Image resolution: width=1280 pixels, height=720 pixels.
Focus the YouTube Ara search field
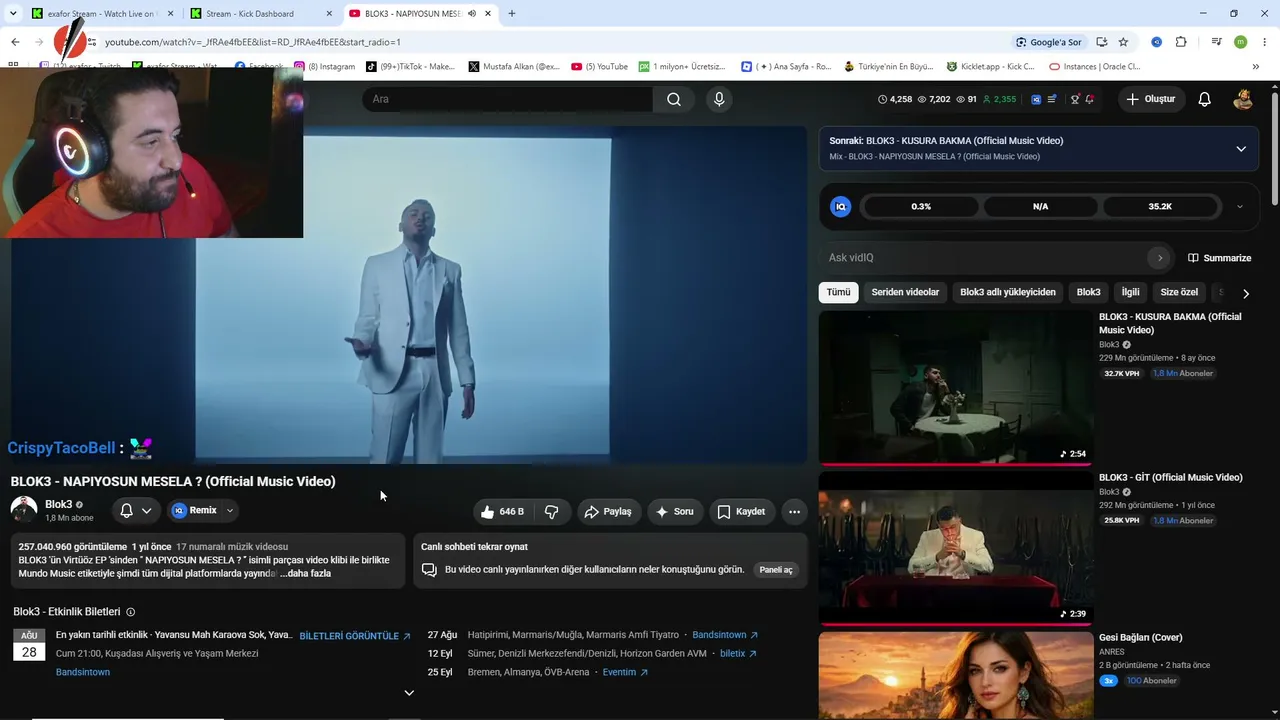pyautogui.click(x=508, y=99)
